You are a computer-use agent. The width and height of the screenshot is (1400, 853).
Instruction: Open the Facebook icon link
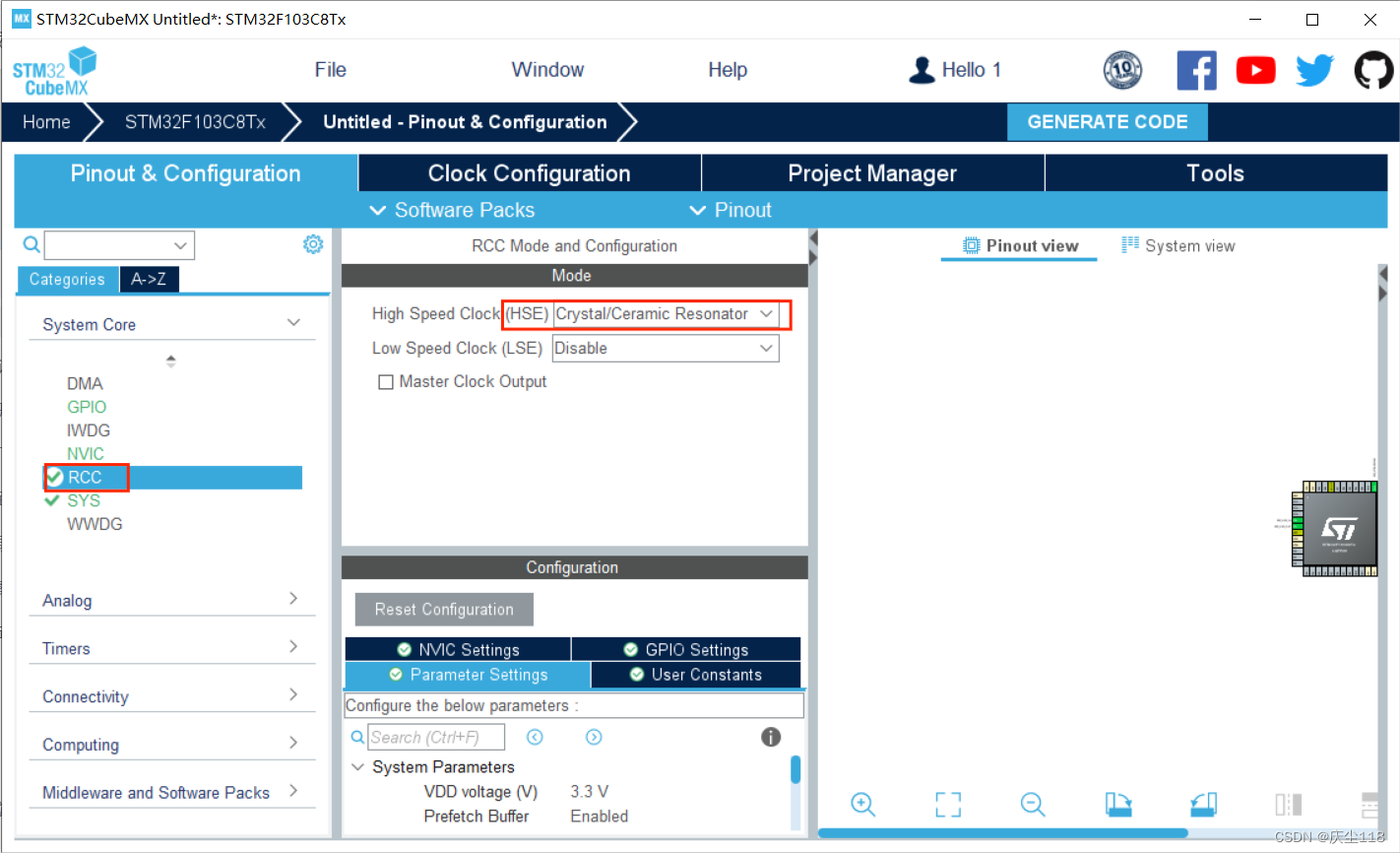click(x=1196, y=70)
